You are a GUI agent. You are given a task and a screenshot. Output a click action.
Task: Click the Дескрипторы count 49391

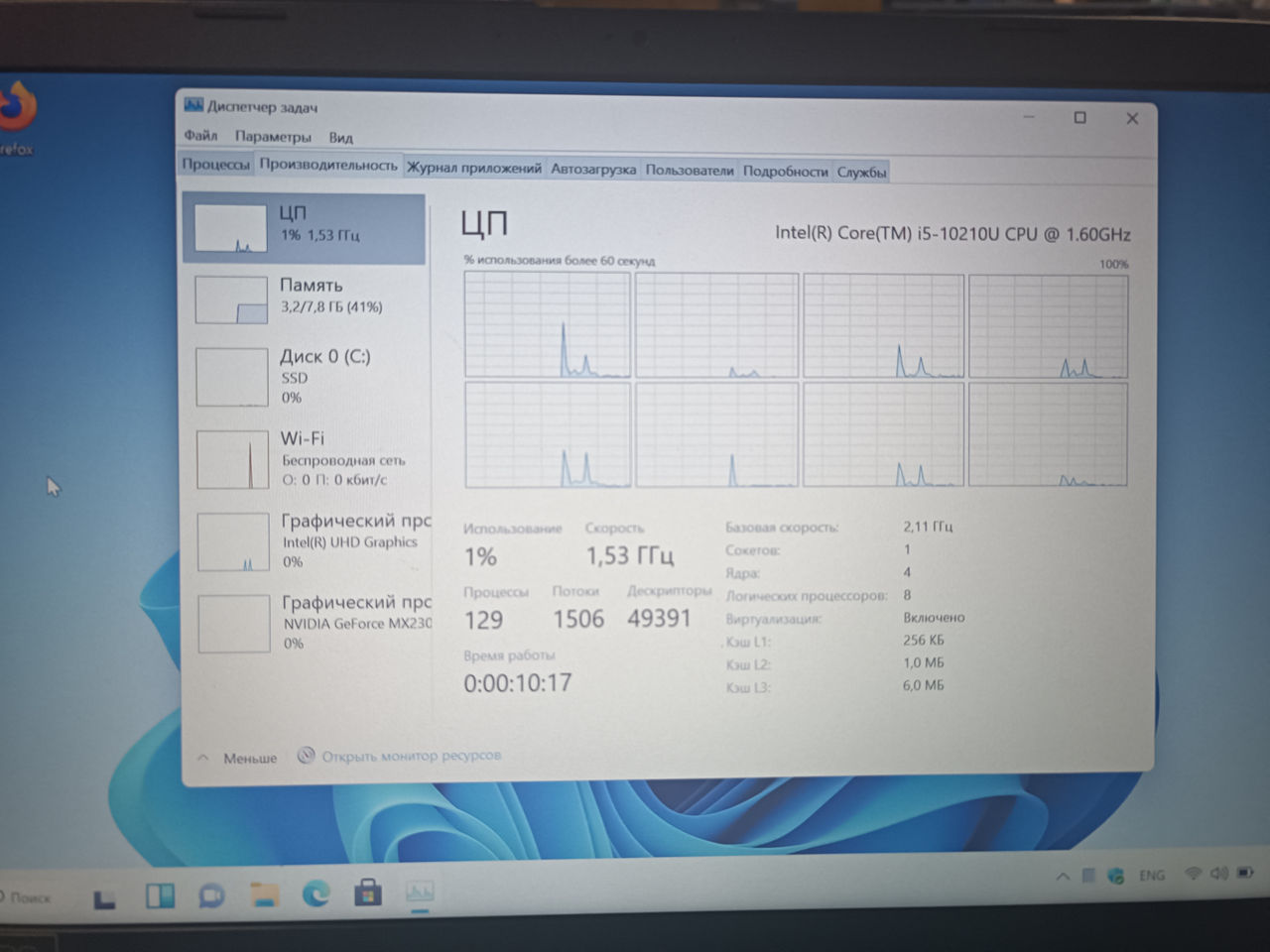659,618
